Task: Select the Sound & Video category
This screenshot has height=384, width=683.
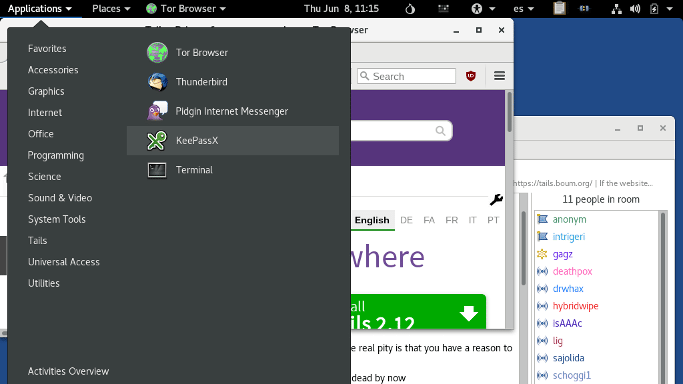Action: (x=60, y=198)
